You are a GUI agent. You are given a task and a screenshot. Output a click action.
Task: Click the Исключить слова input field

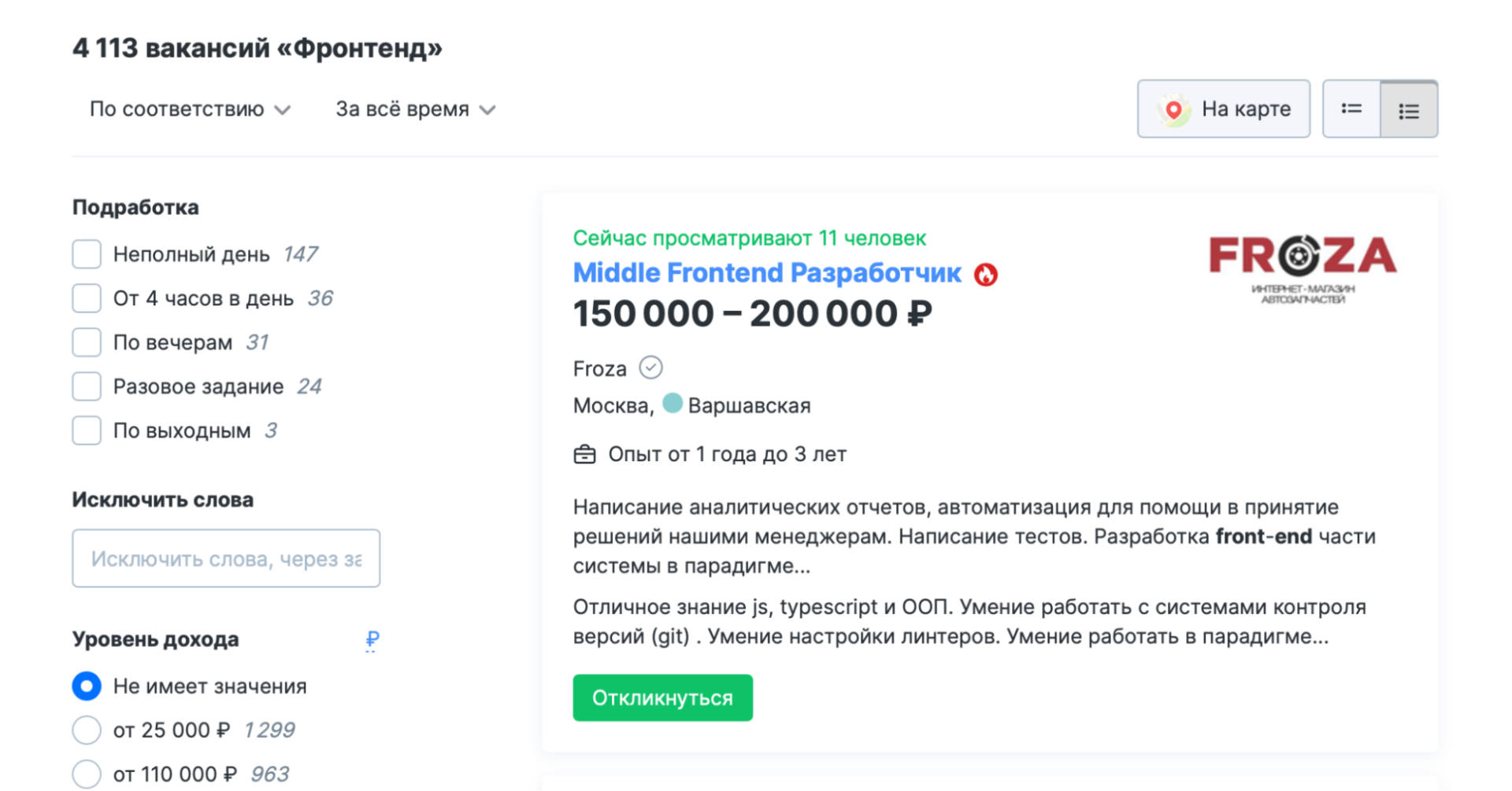pos(226,558)
